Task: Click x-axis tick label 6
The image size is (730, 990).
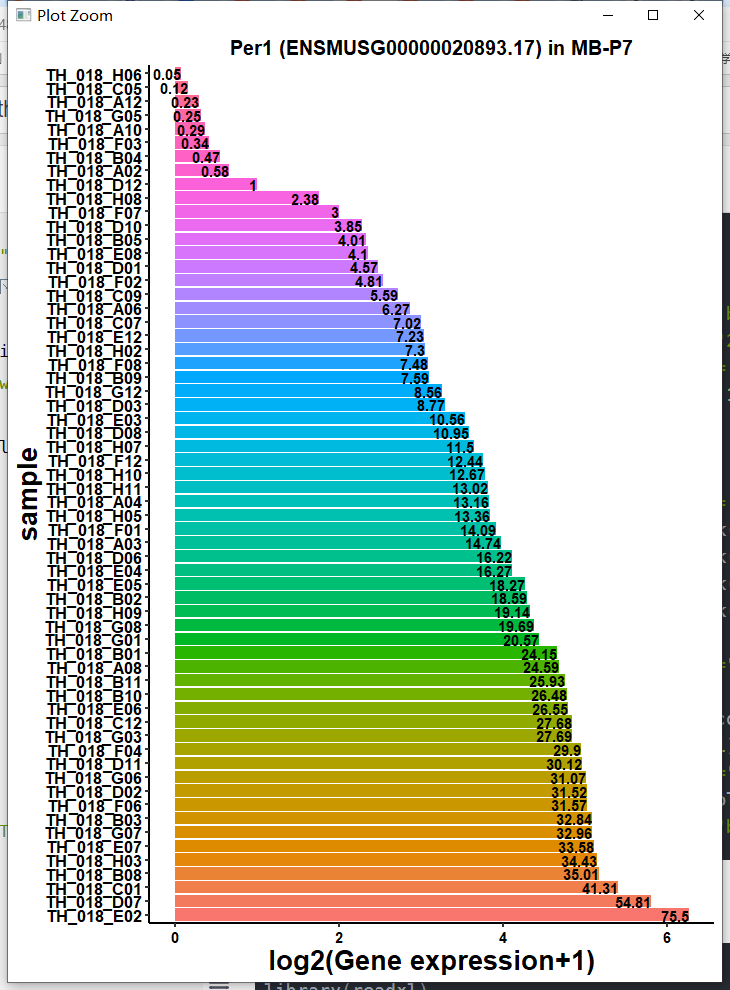Action: click(667, 938)
